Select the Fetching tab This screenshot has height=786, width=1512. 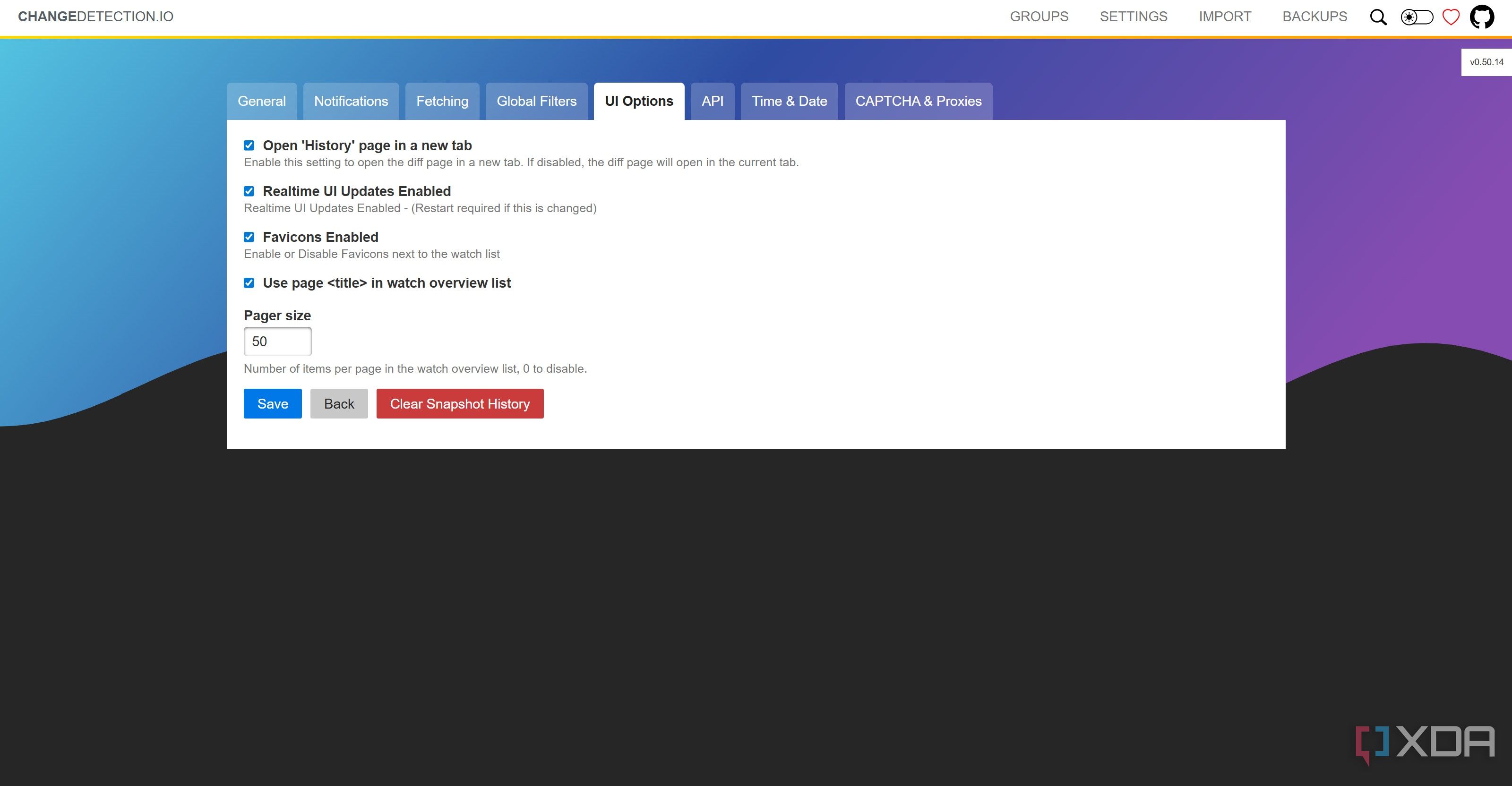(443, 102)
